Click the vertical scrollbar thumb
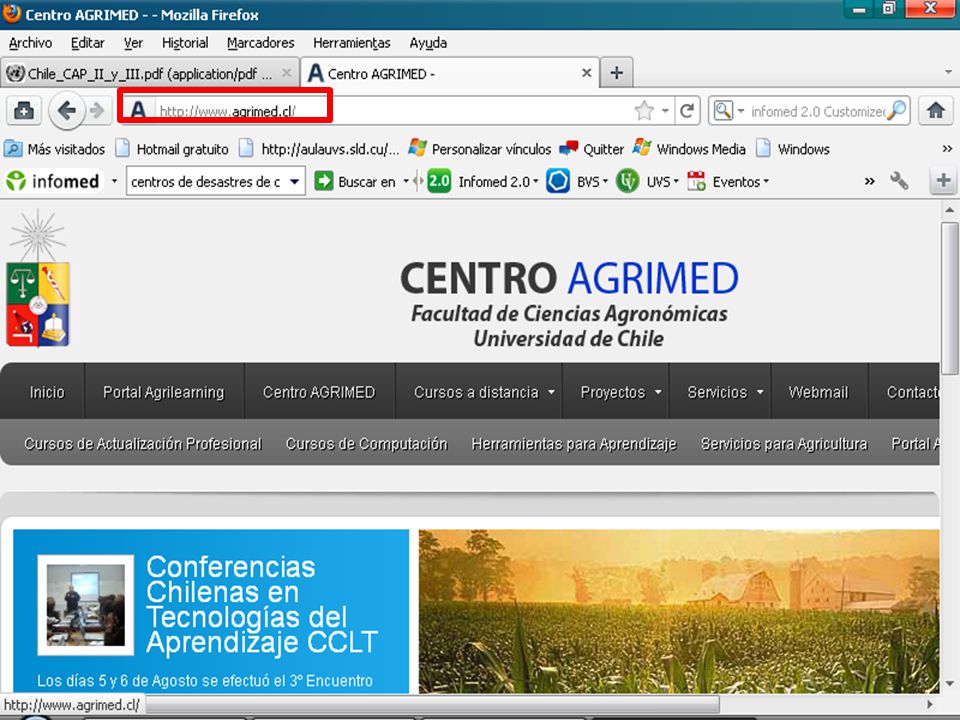Viewport: 960px width, 720px height. [950, 298]
